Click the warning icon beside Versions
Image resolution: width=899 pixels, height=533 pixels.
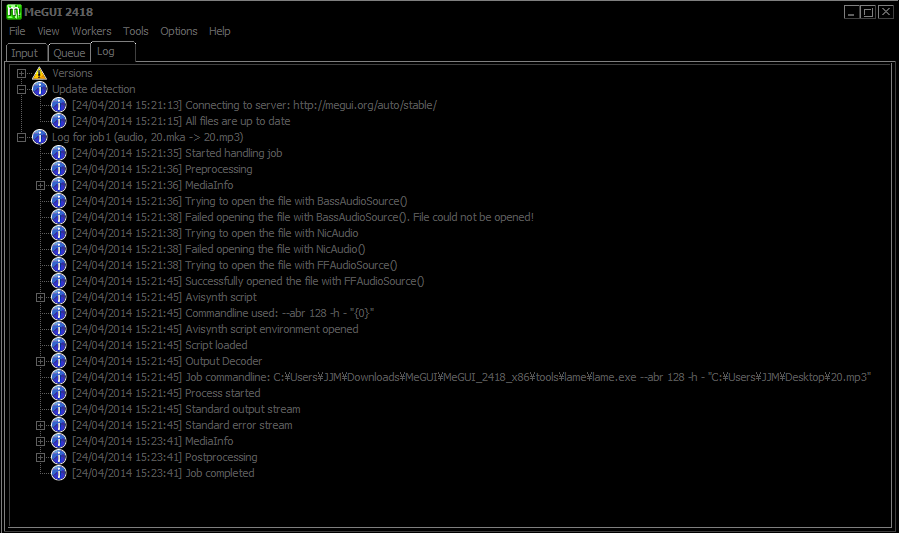[x=40, y=73]
